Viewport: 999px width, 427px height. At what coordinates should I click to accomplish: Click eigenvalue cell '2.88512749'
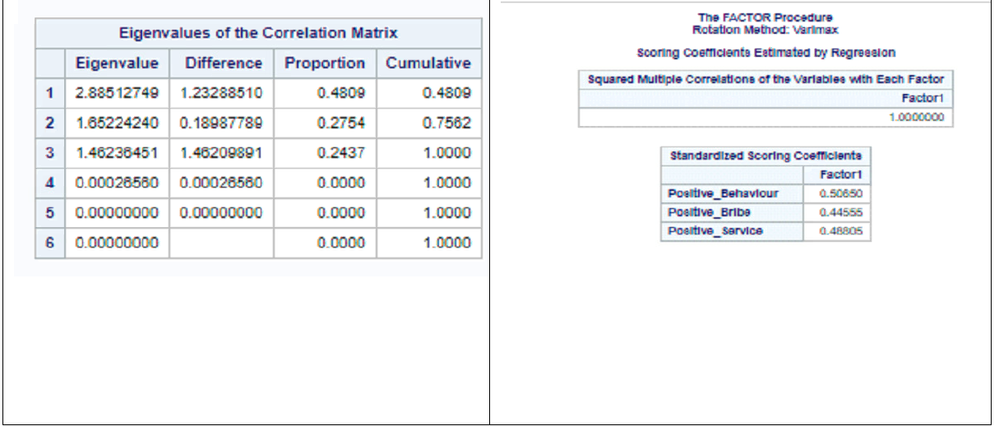tap(117, 93)
